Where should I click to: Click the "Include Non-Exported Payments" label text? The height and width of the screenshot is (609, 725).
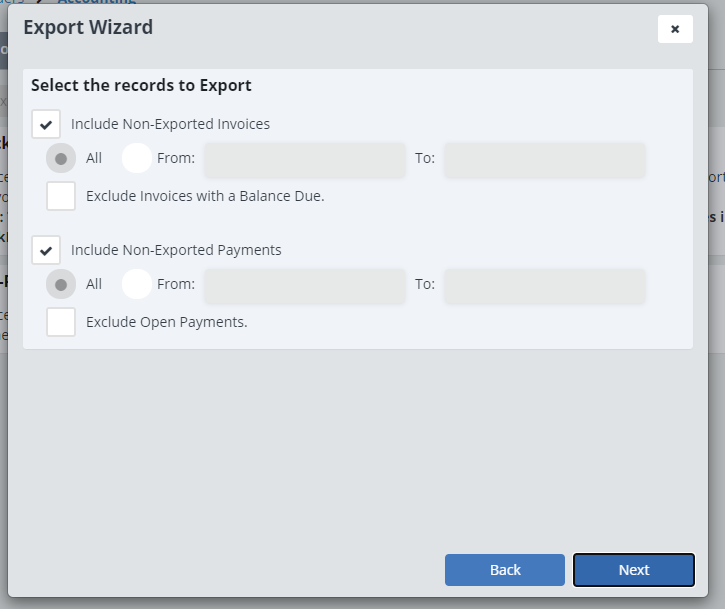(x=176, y=250)
